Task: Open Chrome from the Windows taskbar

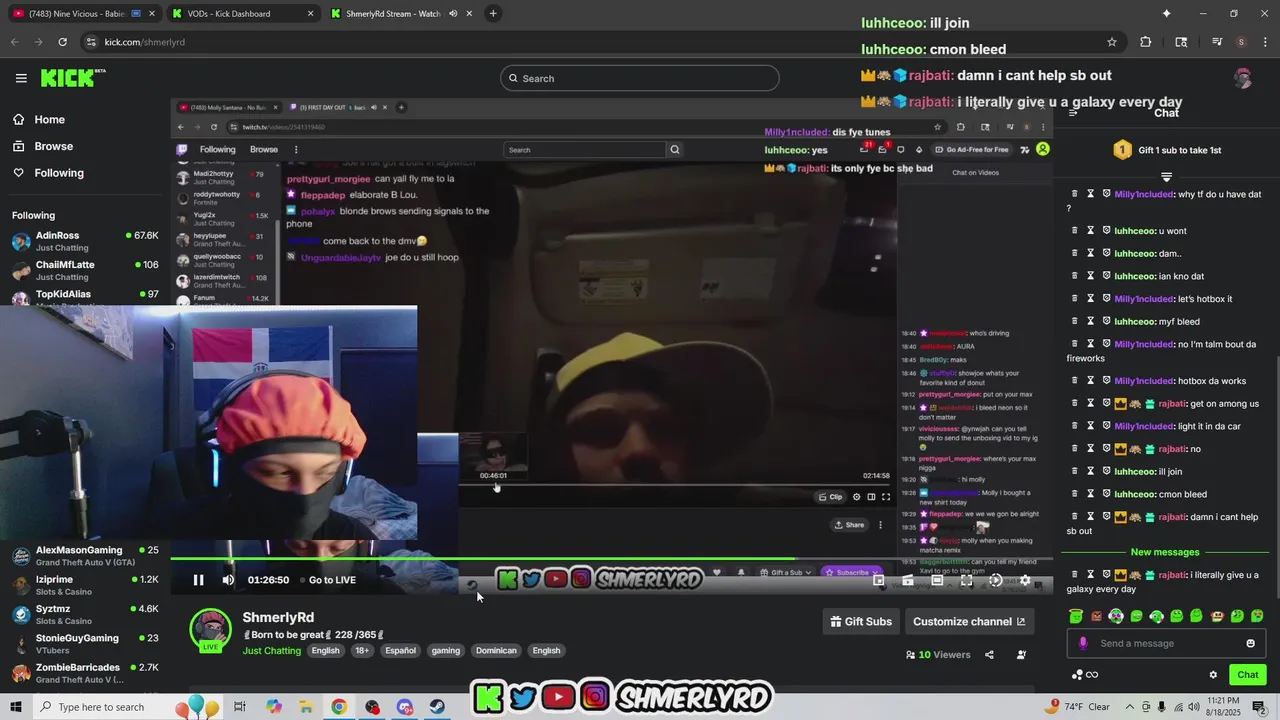Action: [339, 707]
